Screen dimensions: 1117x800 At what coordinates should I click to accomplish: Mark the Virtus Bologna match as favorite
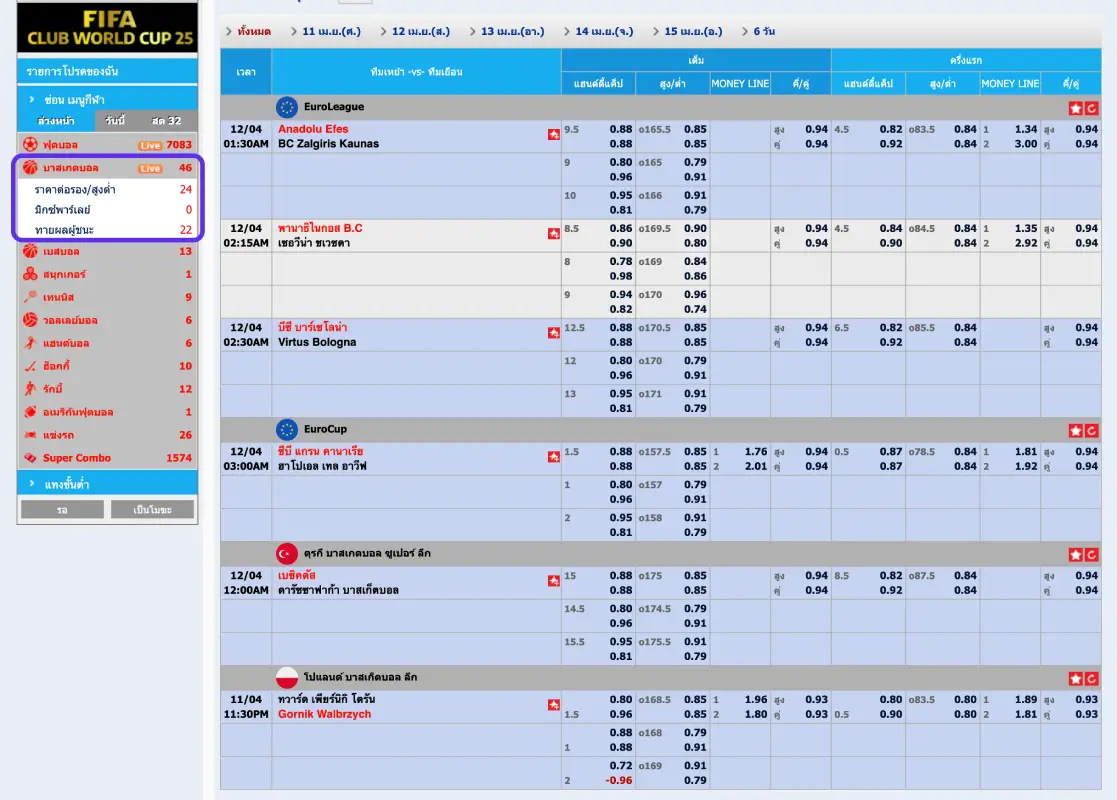tap(553, 333)
